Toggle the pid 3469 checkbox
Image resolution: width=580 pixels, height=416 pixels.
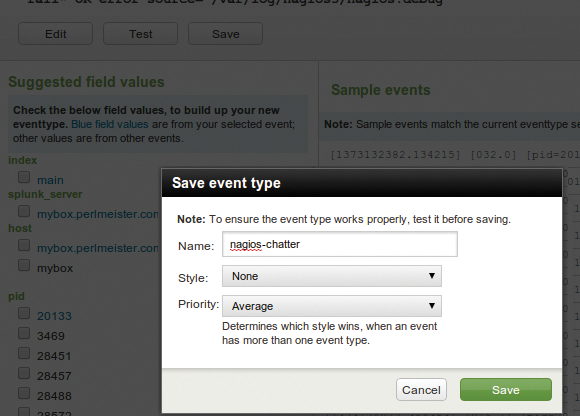pyautogui.click(x=24, y=333)
